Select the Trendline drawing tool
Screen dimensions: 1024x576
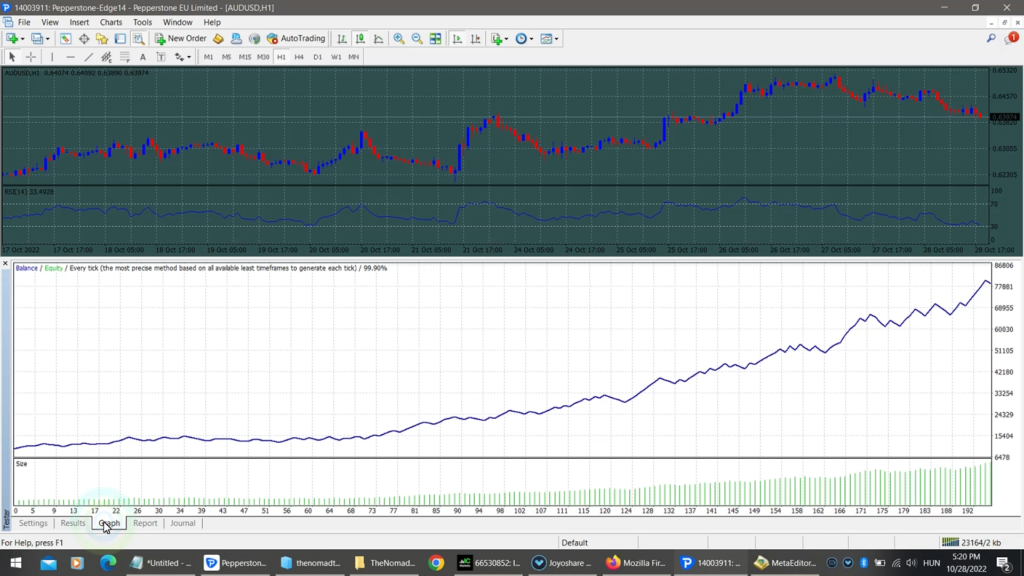click(x=88, y=57)
